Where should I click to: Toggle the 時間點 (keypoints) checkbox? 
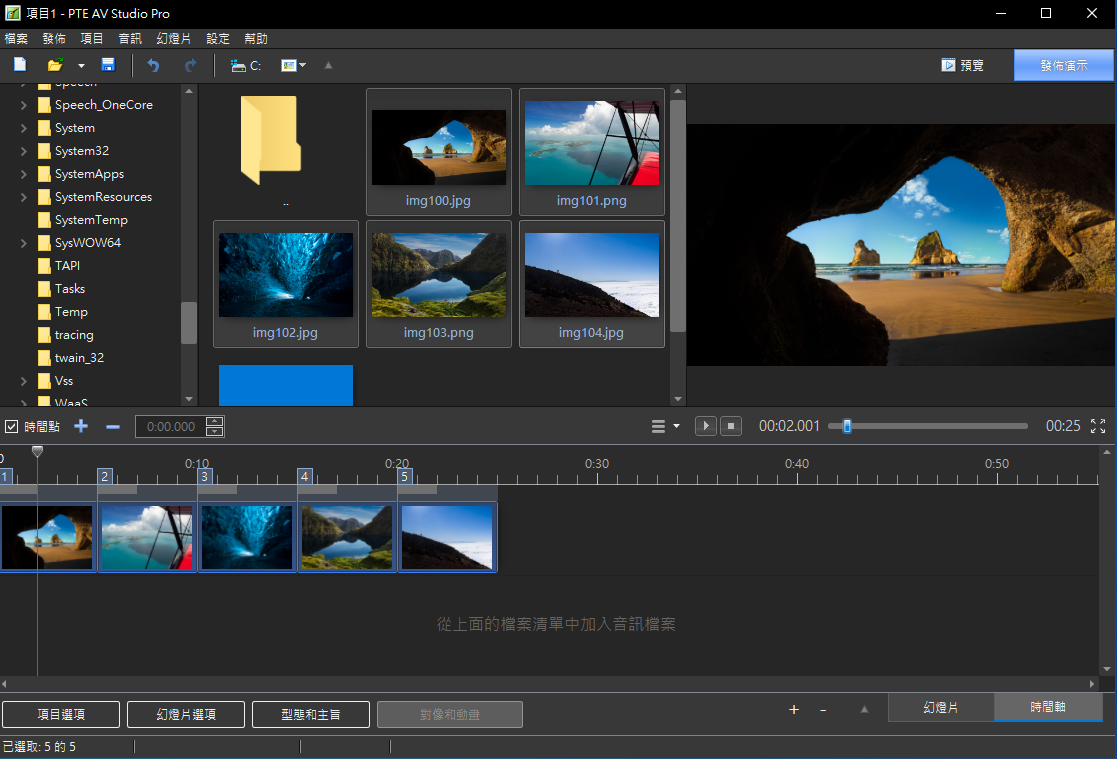(x=11, y=426)
